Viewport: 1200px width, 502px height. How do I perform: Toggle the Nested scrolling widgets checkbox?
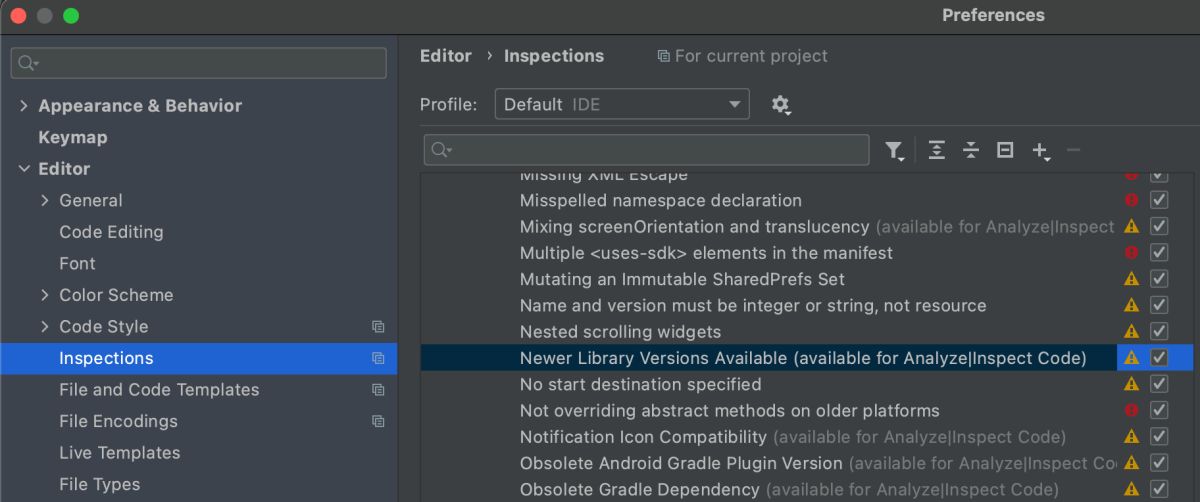(x=1159, y=331)
